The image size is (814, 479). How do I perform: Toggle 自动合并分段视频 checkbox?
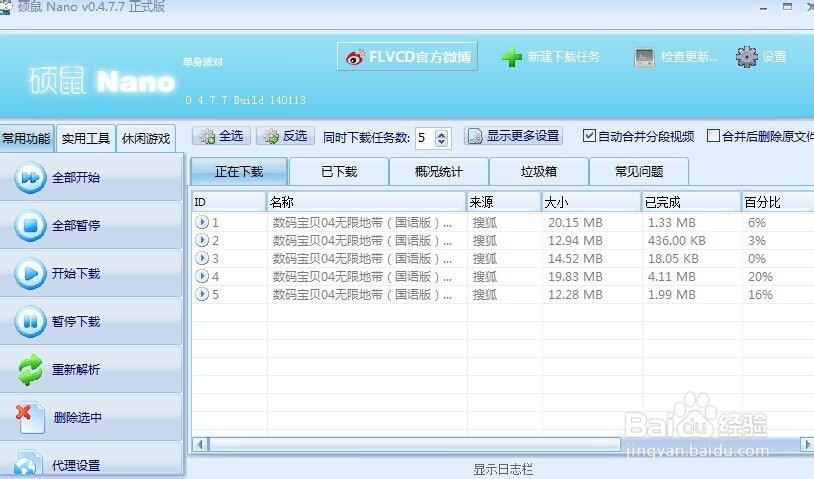pos(589,136)
